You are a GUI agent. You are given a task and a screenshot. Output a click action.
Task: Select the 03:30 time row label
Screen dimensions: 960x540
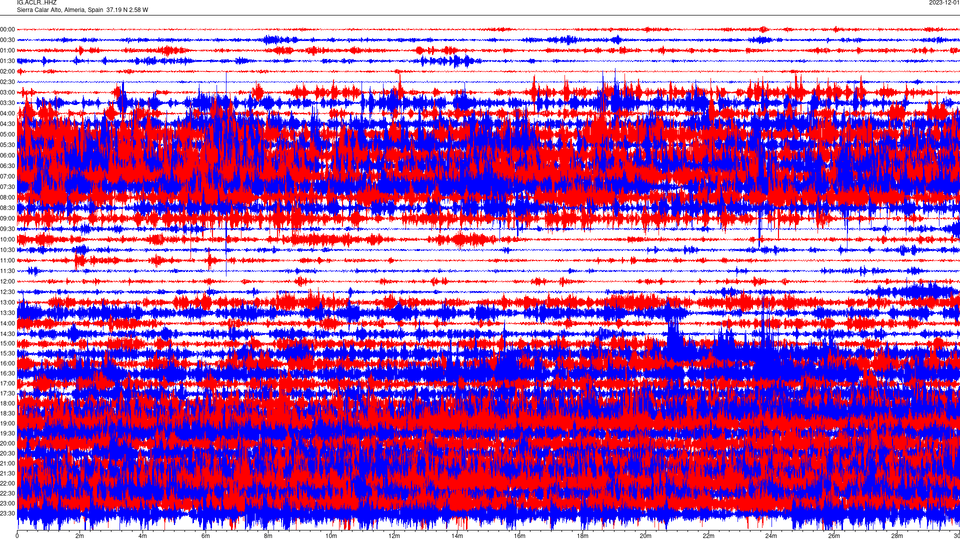[7, 103]
